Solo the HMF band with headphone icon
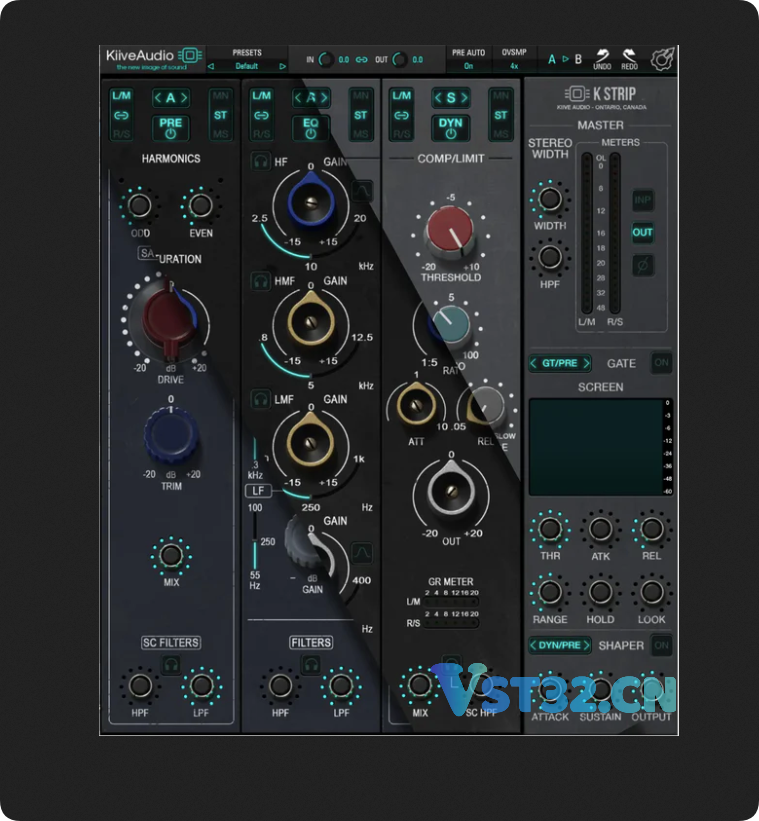Screen dimensions: 759x821 coord(260,281)
